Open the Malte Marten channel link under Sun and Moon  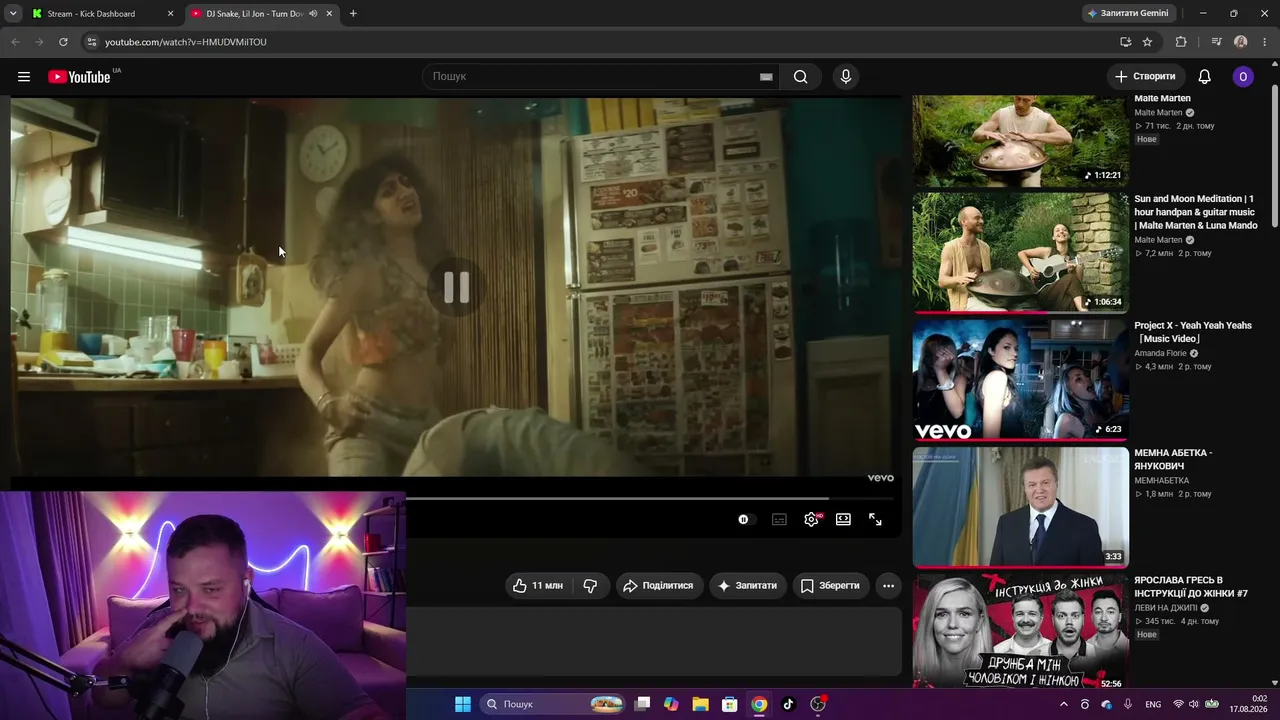[1158, 240]
